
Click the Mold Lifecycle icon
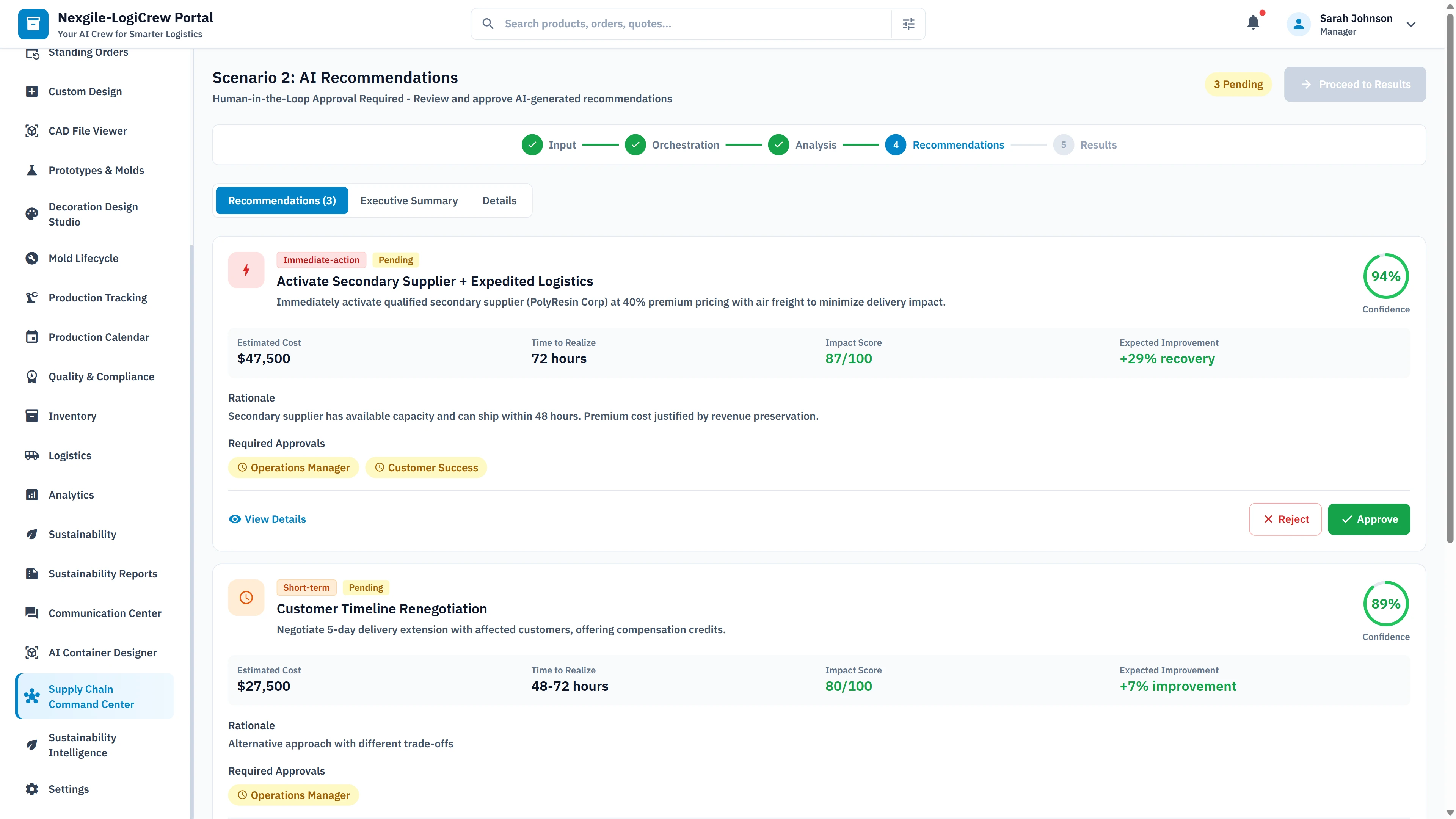[x=31, y=258]
